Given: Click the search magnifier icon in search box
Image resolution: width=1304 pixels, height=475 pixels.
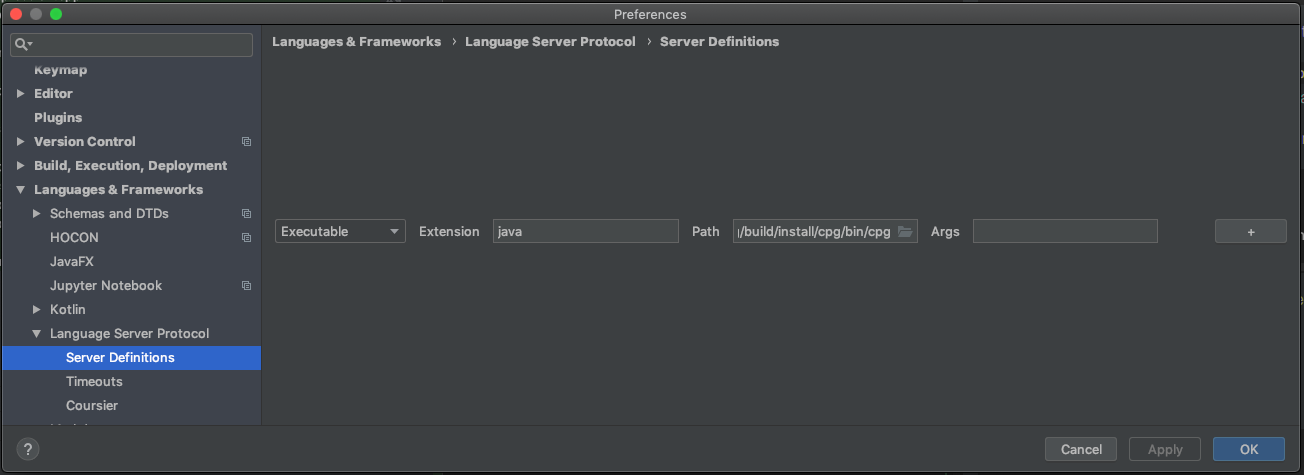Looking at the screenshot, I should pos(23,45).
